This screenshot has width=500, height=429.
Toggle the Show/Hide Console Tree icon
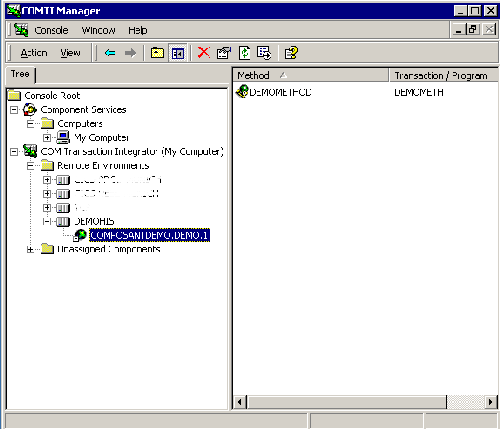pos(178,53)
